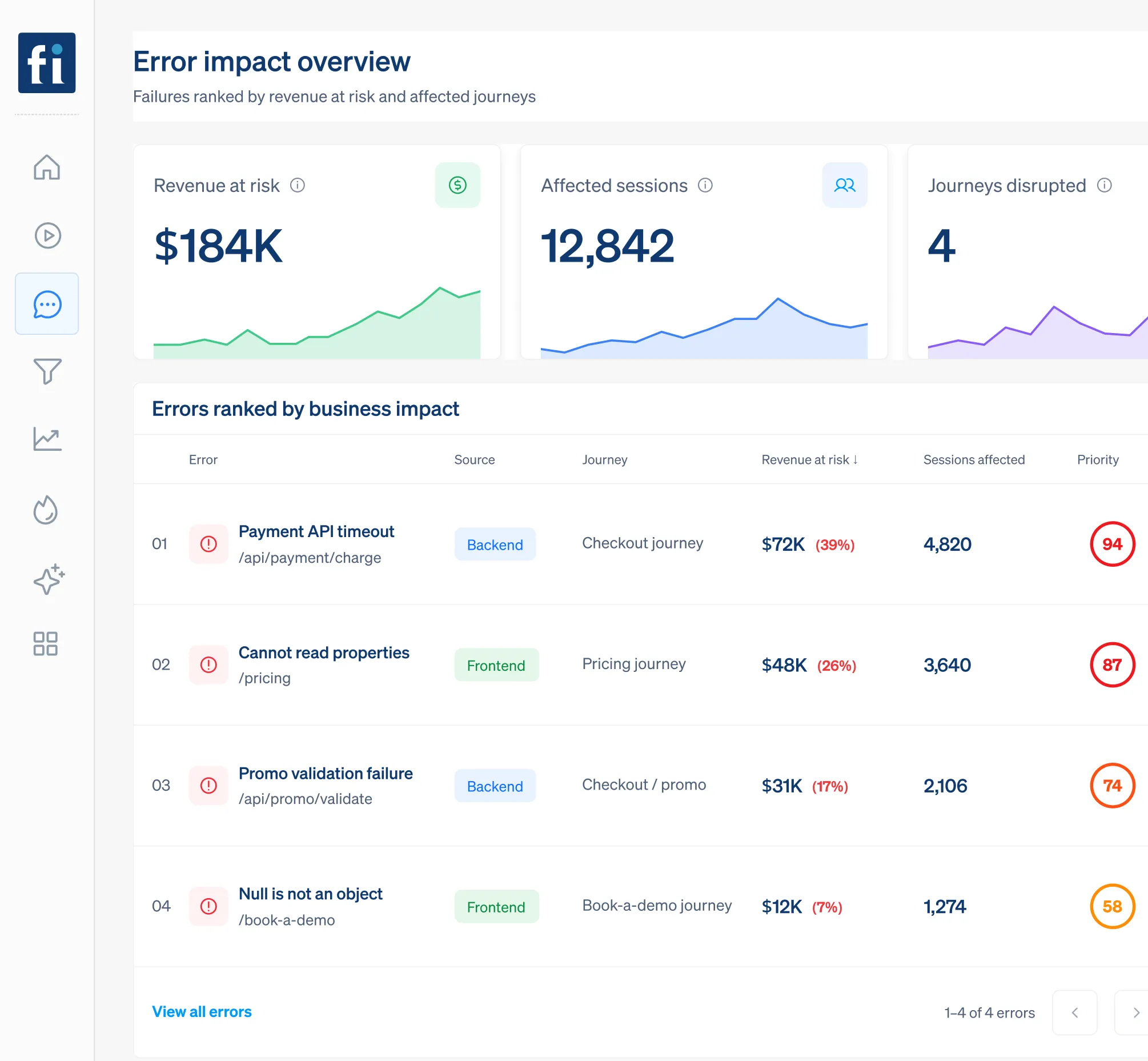Screen dimensions: 1148x1061
Task: Click /api/promo/validate path text
Action: (x=306, y=799)
